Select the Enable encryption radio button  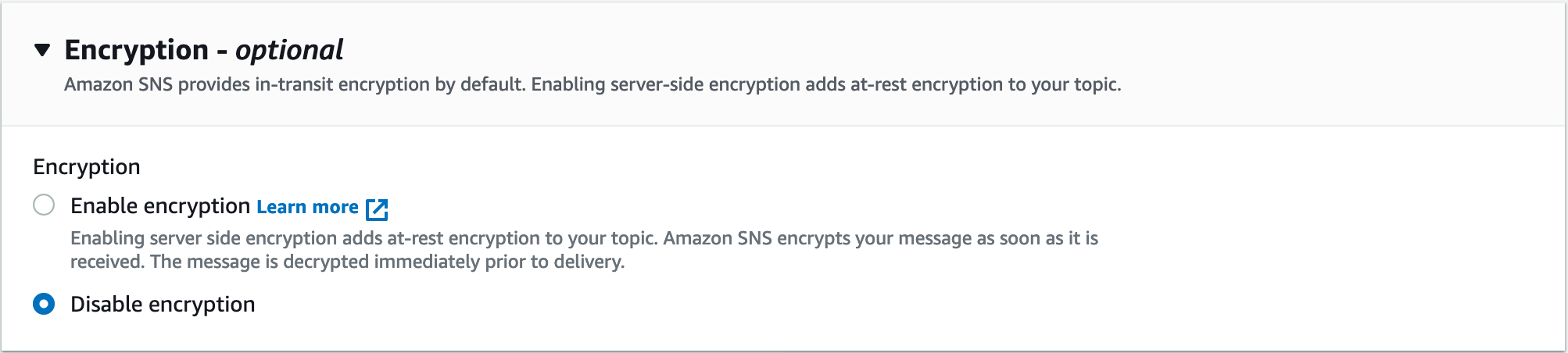pos(44,205)
